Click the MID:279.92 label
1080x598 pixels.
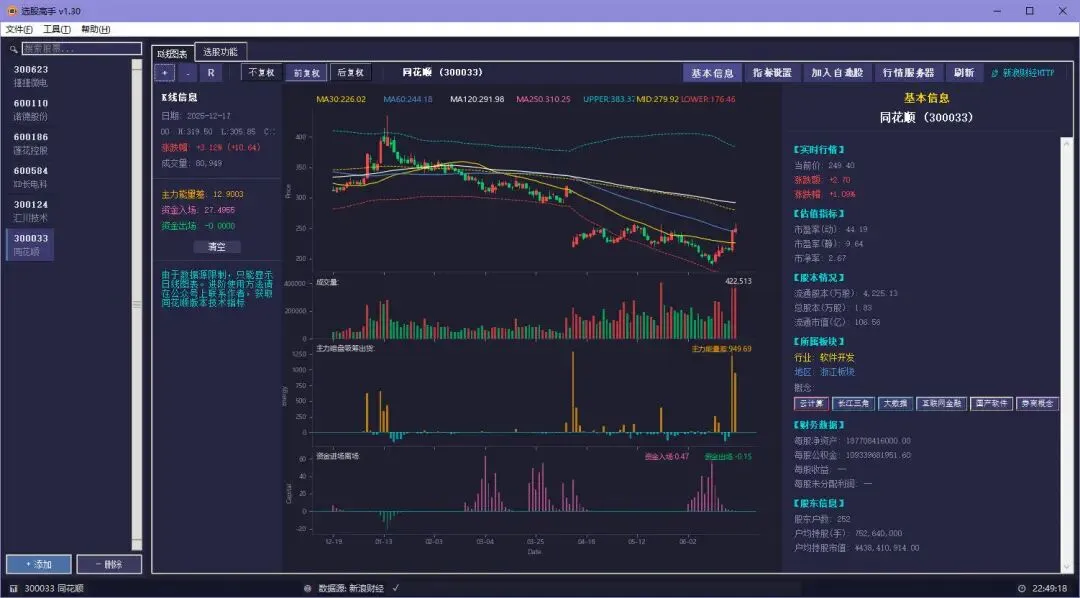(x=657, y=99)
